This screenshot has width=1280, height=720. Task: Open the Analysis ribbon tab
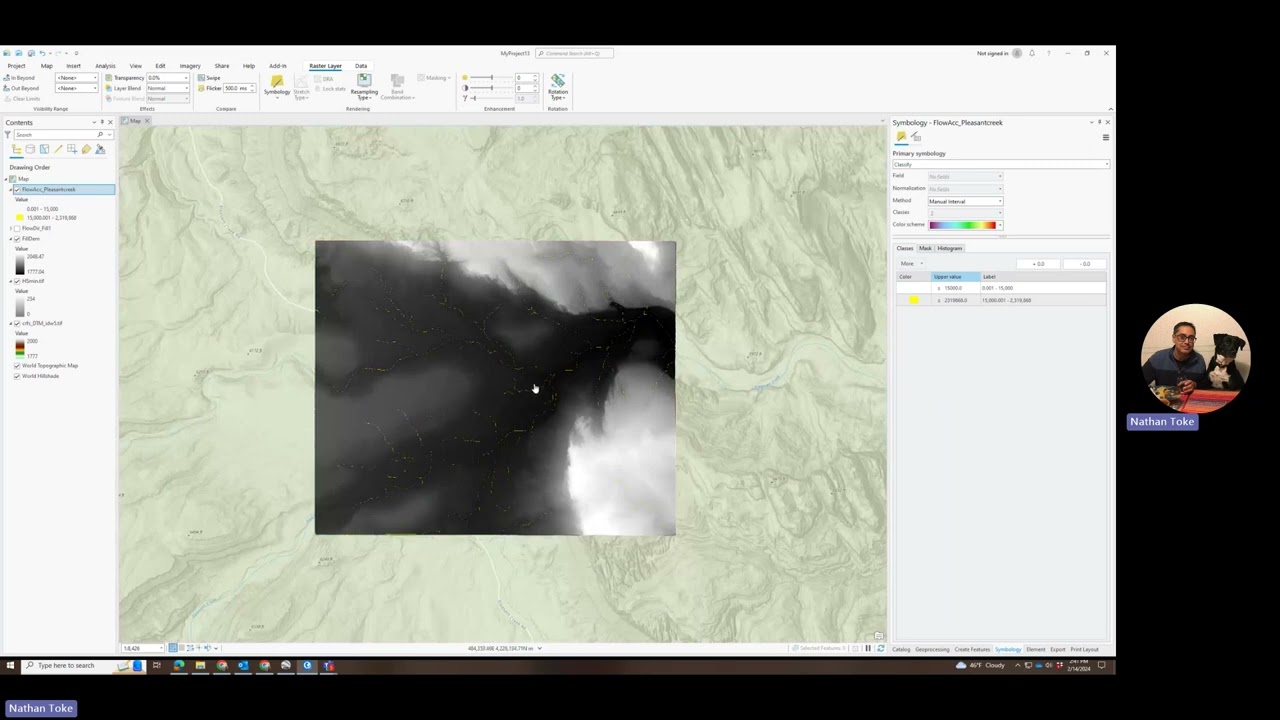(x=105, y=66)
